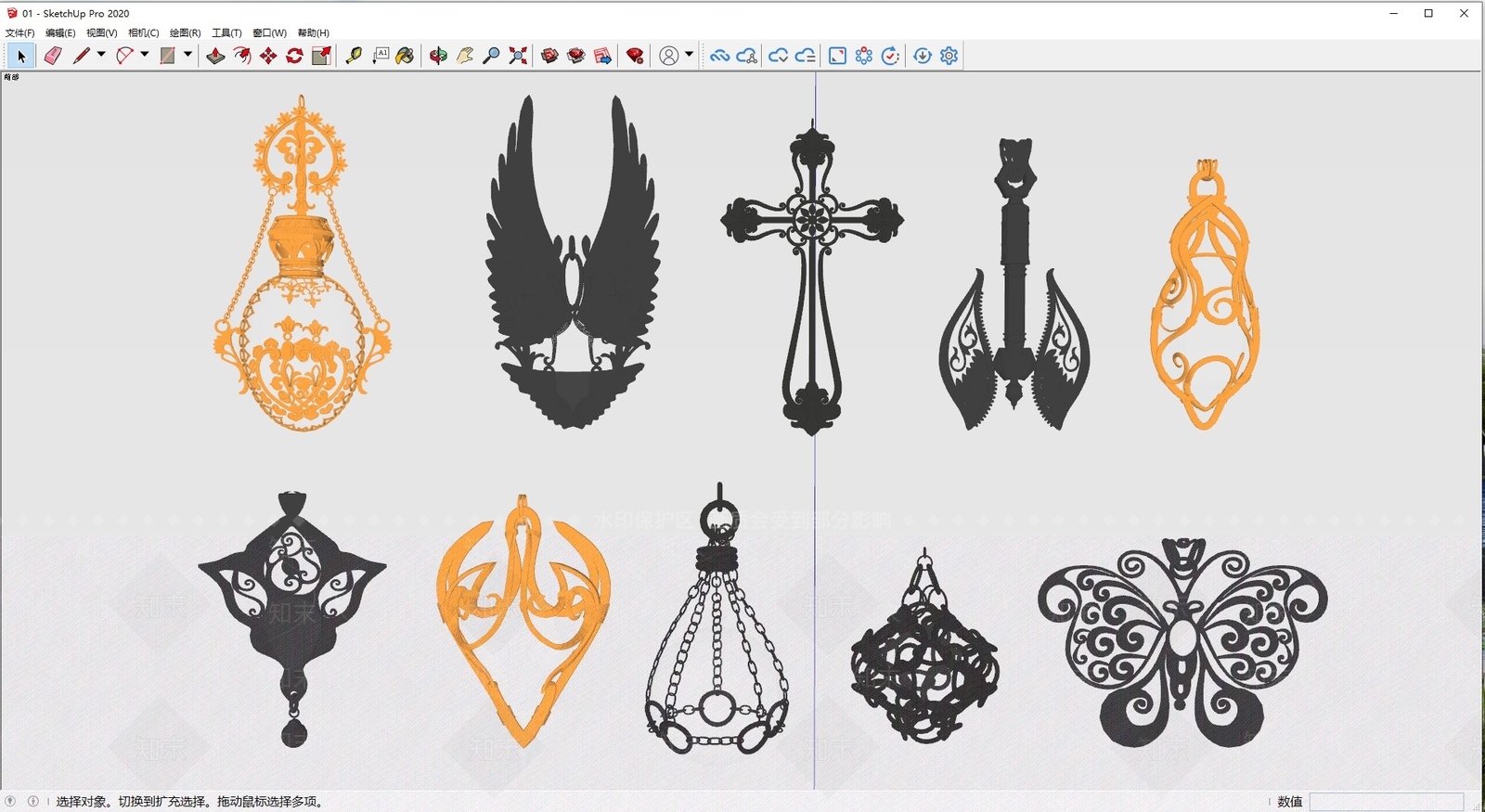Click the circular arrow checkmark icon
Viewport: 1485px width, 812px height.
[x=890, y=56]
